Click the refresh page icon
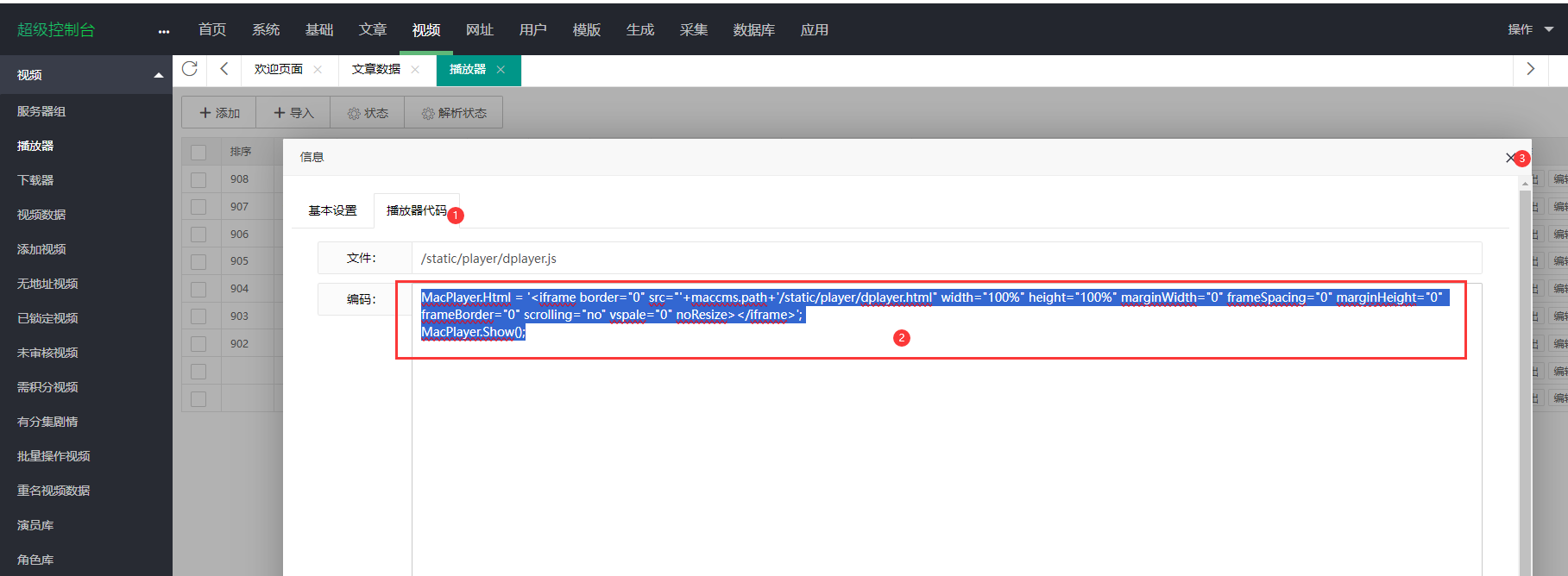Image resolution: width=1568 pixels, height=576 pixels. [190, 69]
